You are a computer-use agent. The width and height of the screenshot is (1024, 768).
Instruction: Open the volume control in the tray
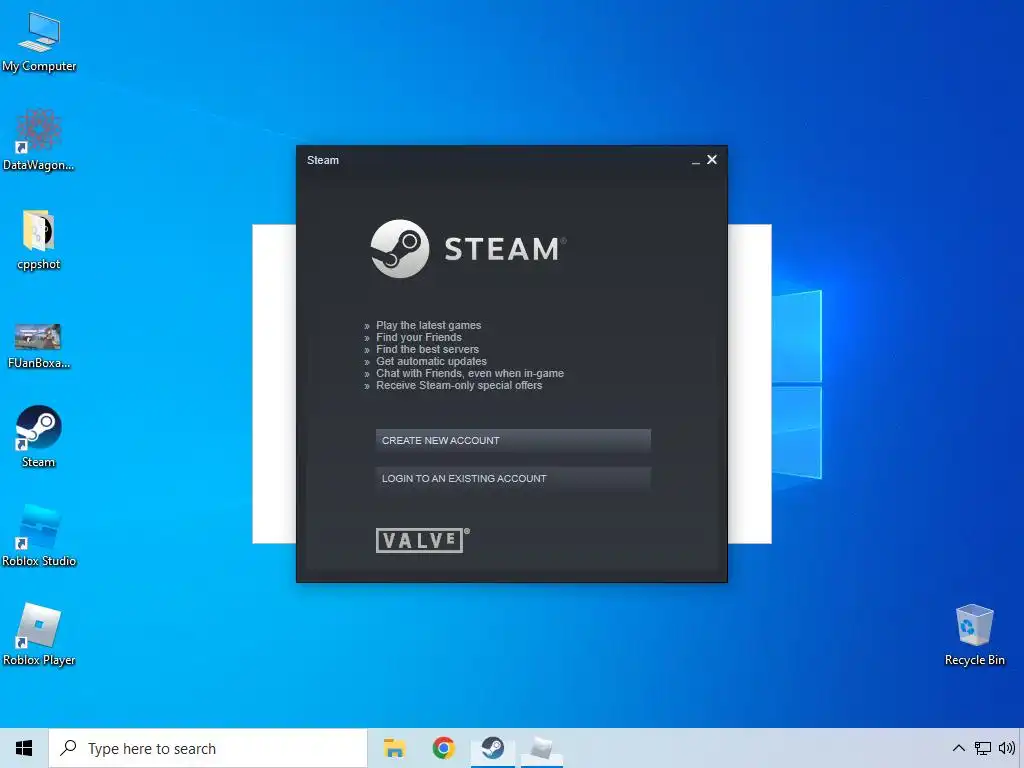coord(1006,748)
